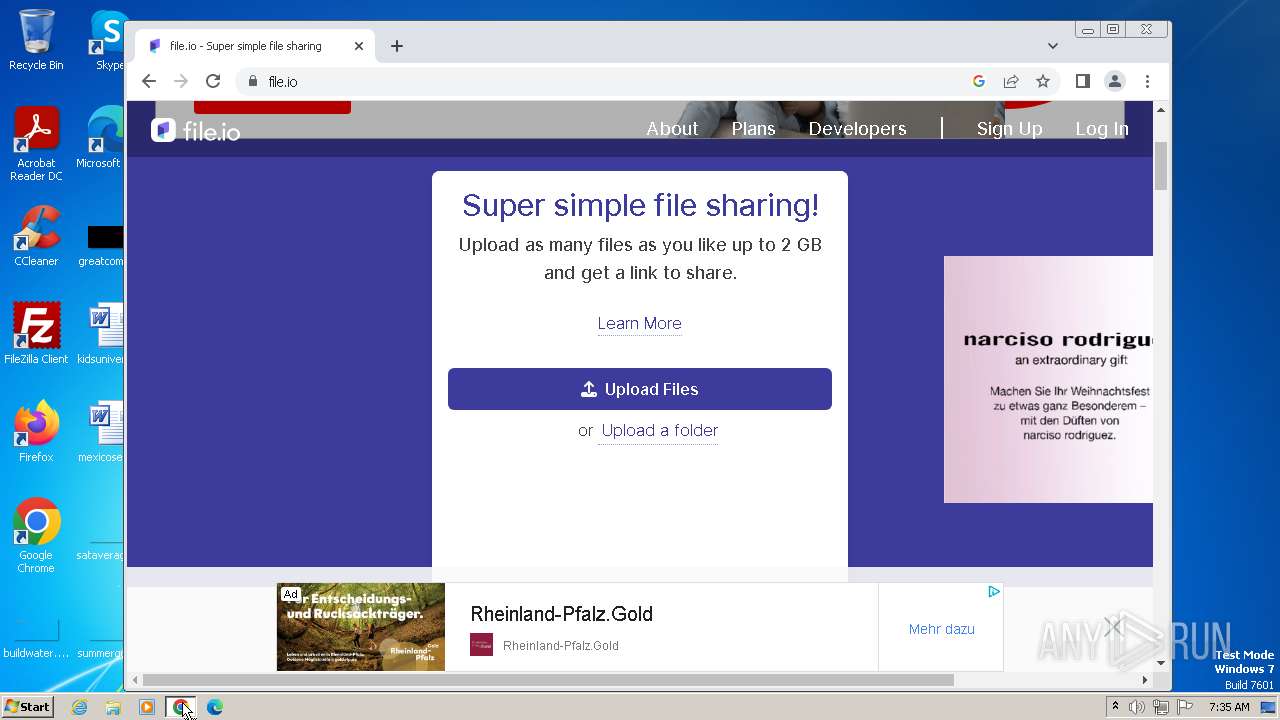Screen dimensions: 1280x720
Task: Open a new tab with the plus button
Action: pos(397,46)
